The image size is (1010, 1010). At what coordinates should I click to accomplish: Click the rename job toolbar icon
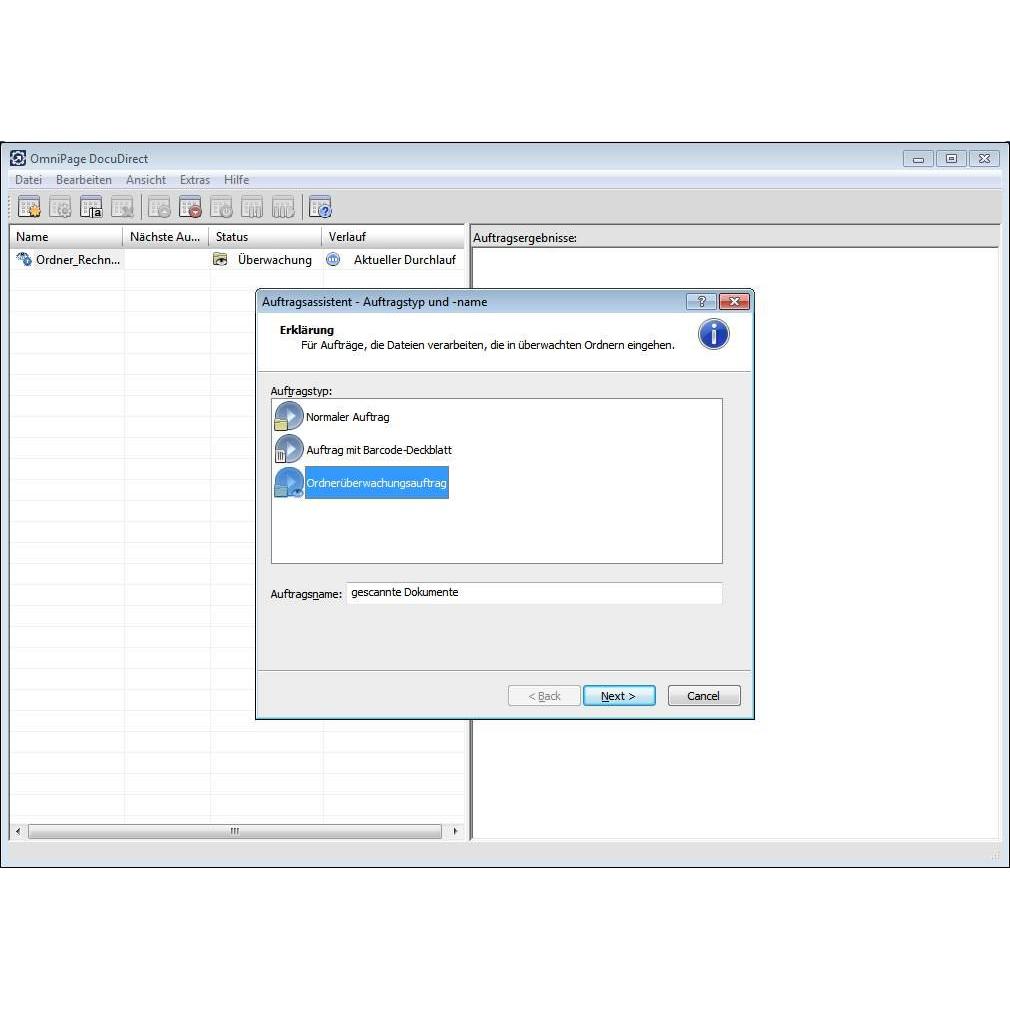click(x=91, y=207)
